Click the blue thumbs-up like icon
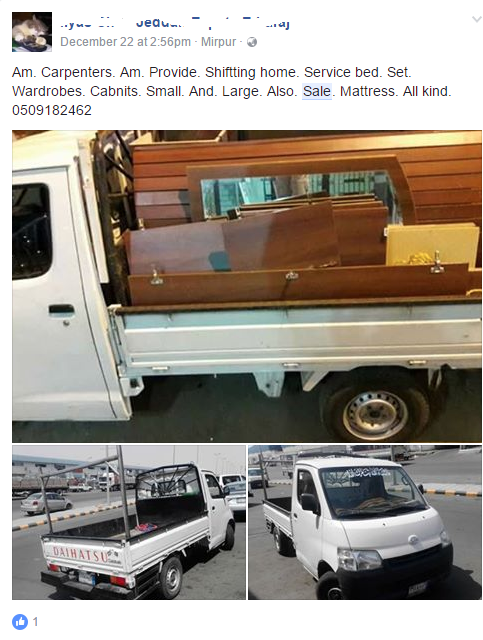483x640 pixels. (x=20, y=622)
